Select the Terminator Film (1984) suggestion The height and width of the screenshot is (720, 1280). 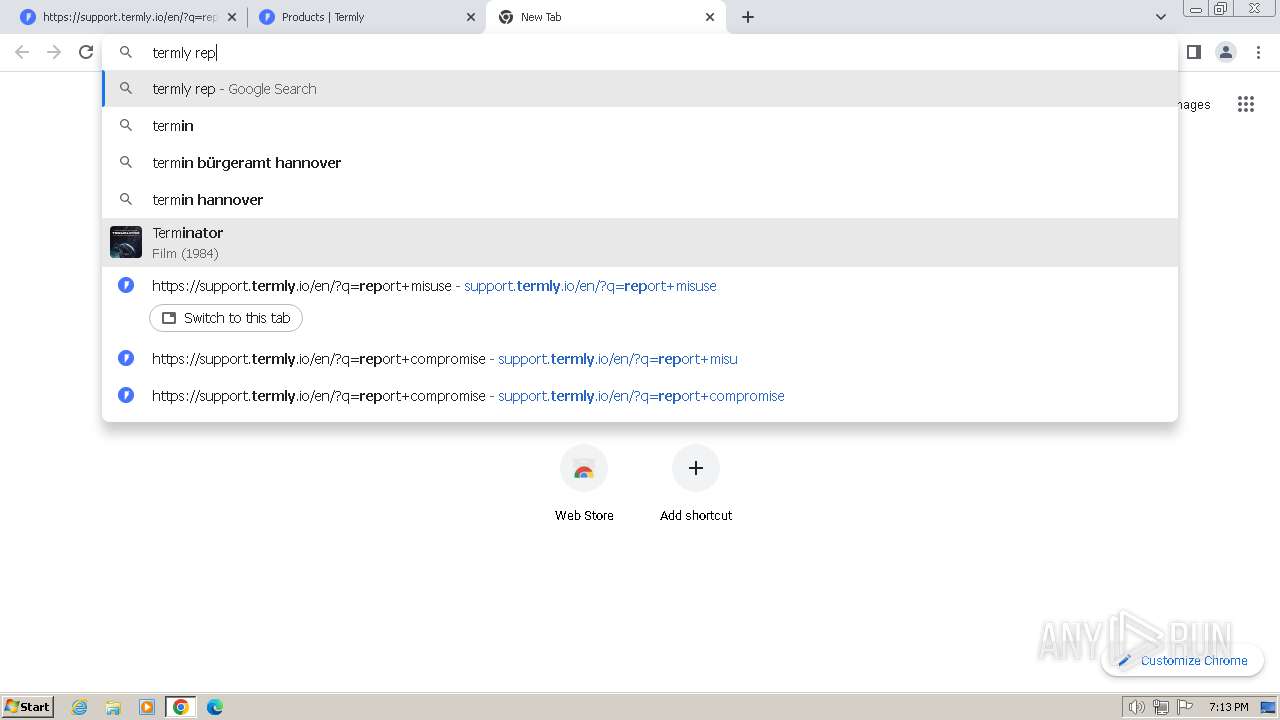click(640, 242)
